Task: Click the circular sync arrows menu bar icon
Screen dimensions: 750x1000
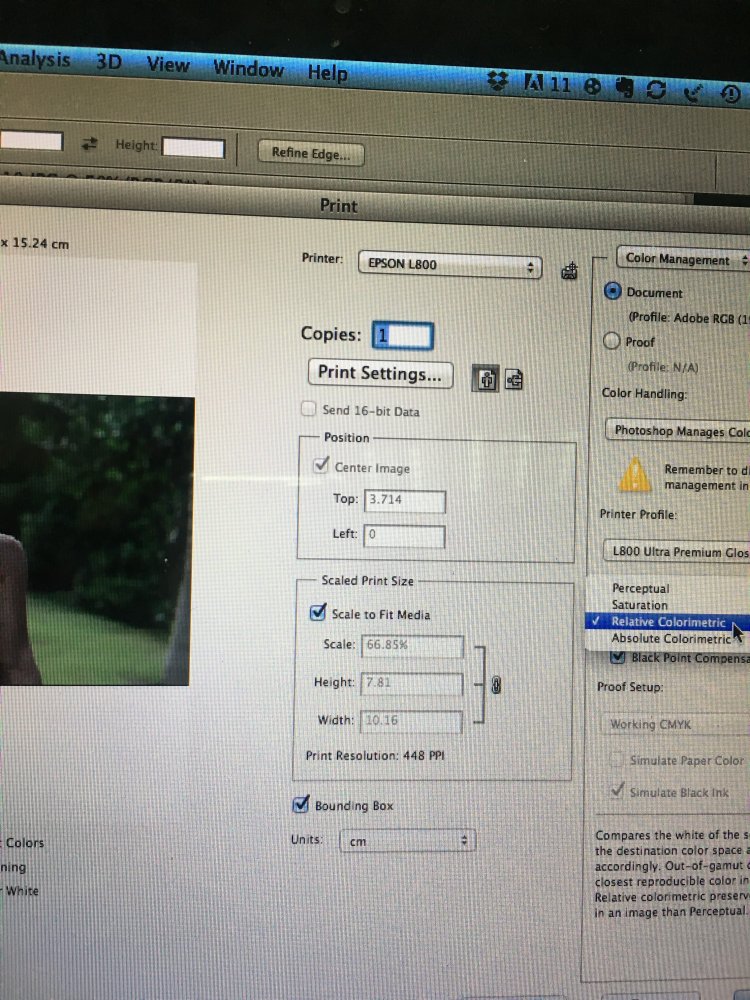Action: pyautogui.click(x=656, y=90)
